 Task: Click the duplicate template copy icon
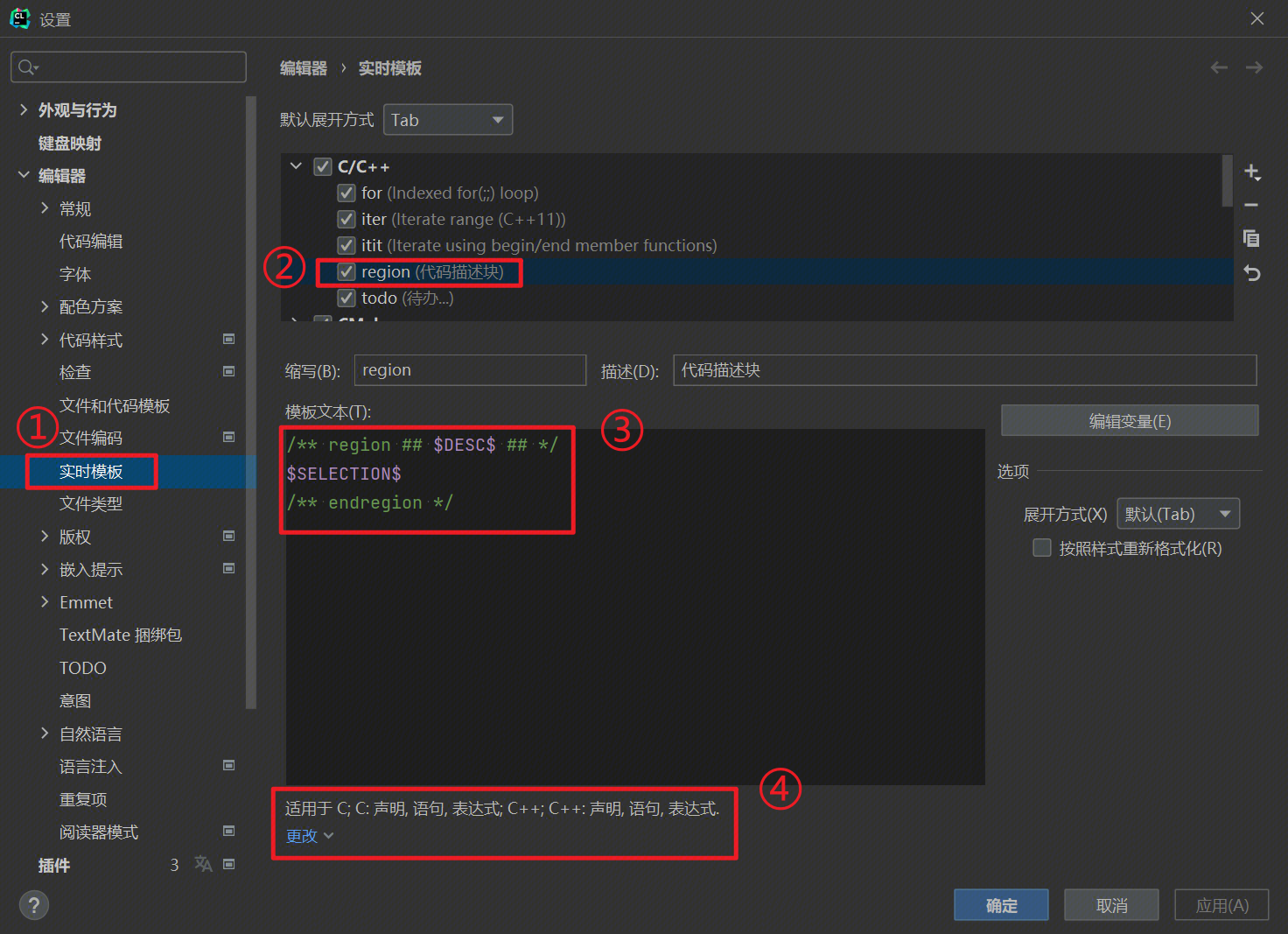tap(1251, 238)
